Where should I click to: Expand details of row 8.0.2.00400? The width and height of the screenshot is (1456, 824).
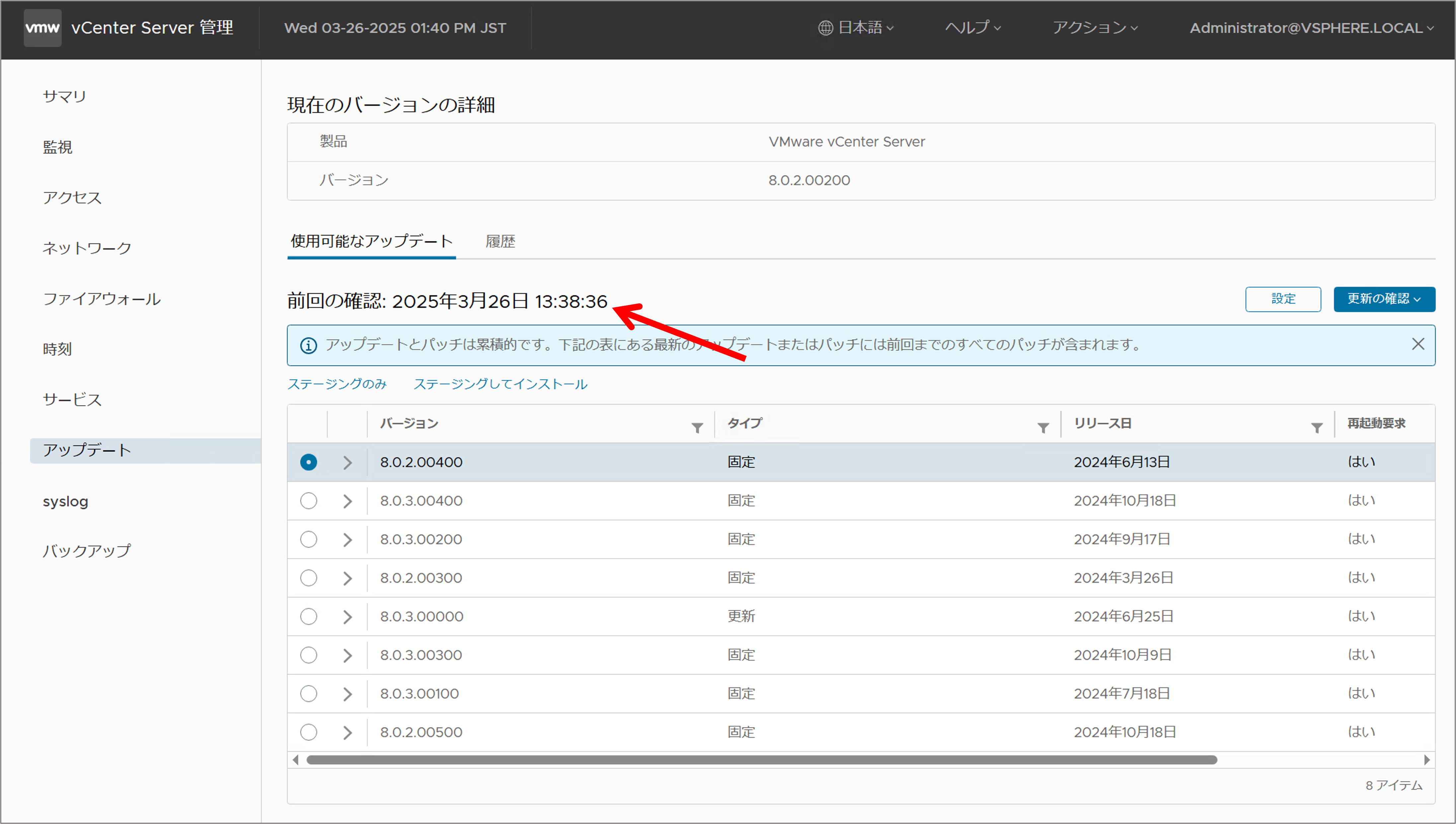348,462
